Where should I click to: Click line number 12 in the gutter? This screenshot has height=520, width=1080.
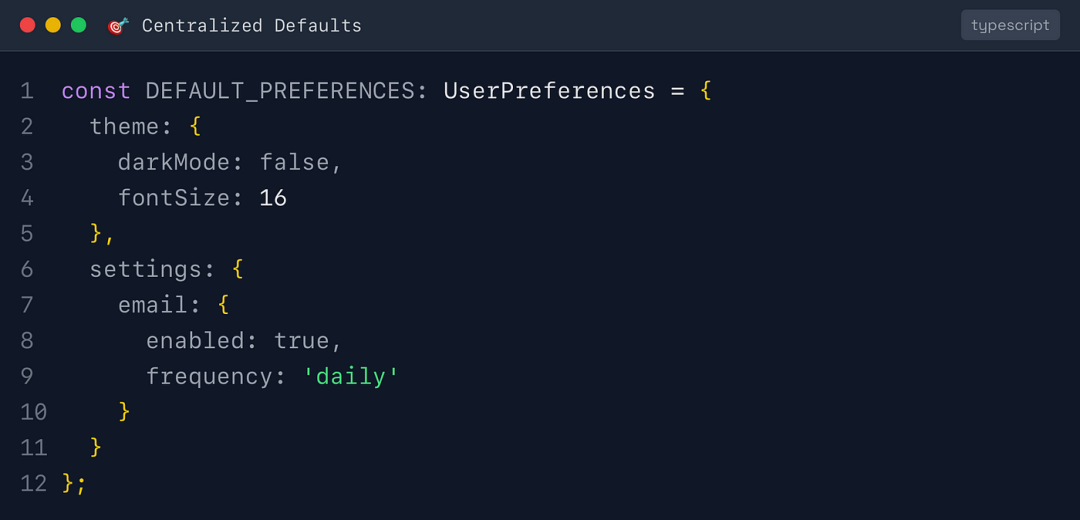[x=33, y=483]
